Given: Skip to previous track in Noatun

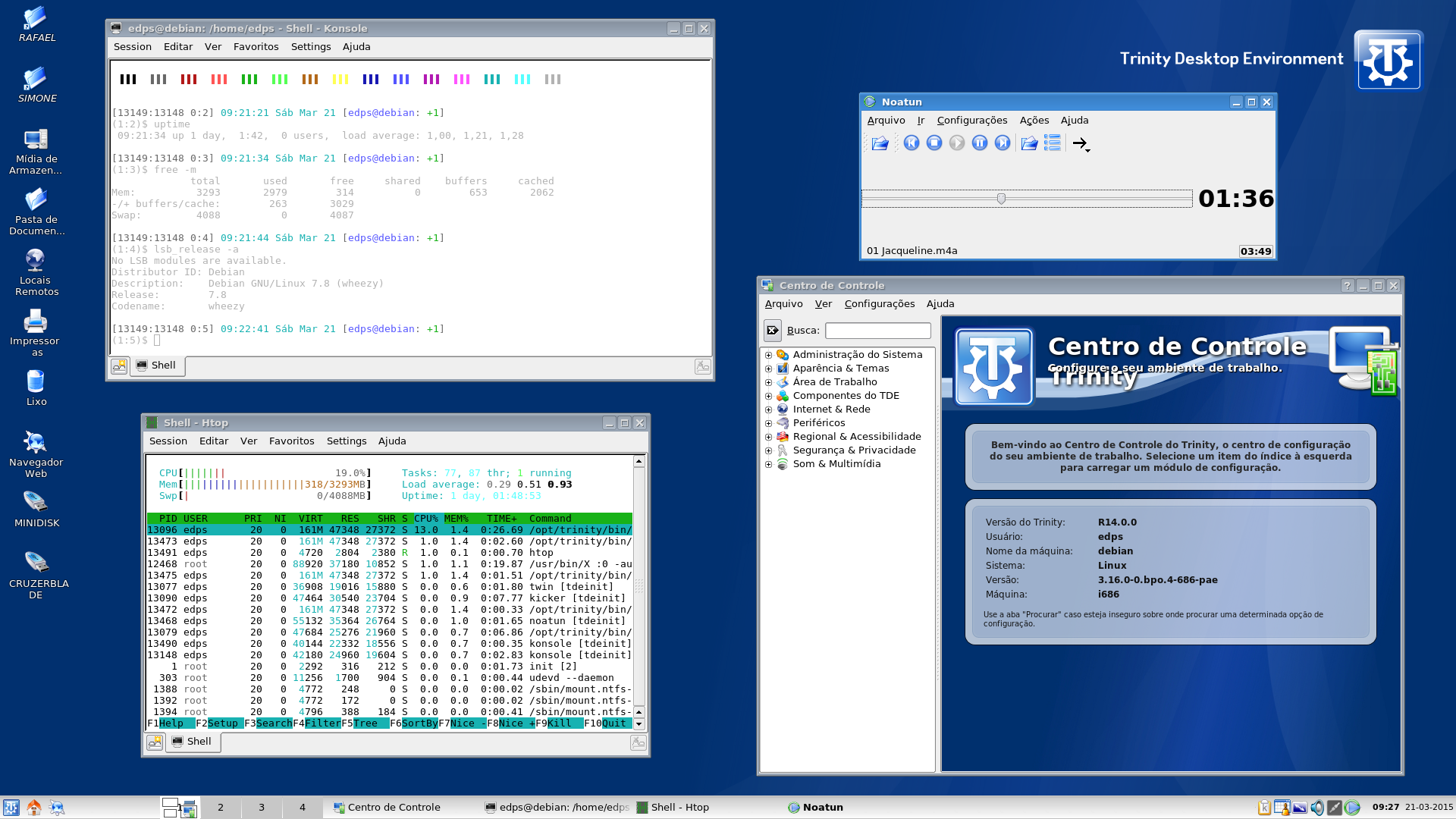Looking at the screenshot, I should pyautogui.click(x=912, y=143).
